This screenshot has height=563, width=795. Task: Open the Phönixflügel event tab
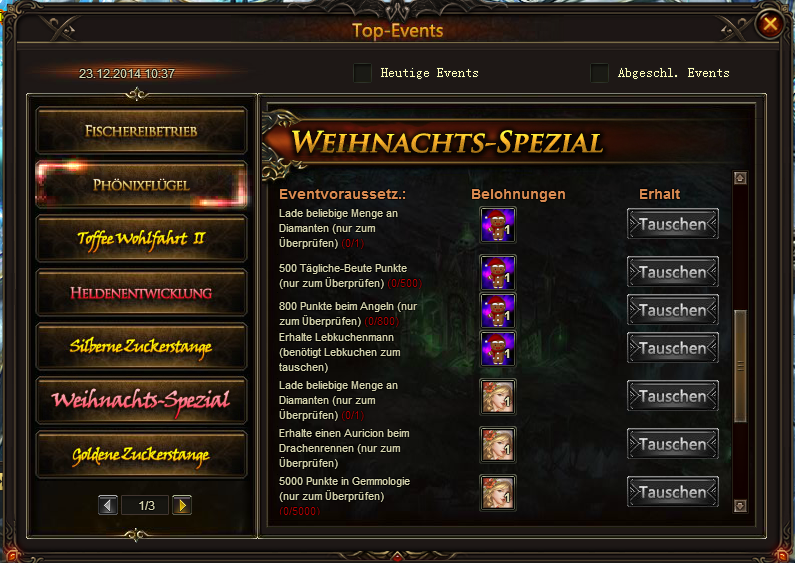(141, 185)
